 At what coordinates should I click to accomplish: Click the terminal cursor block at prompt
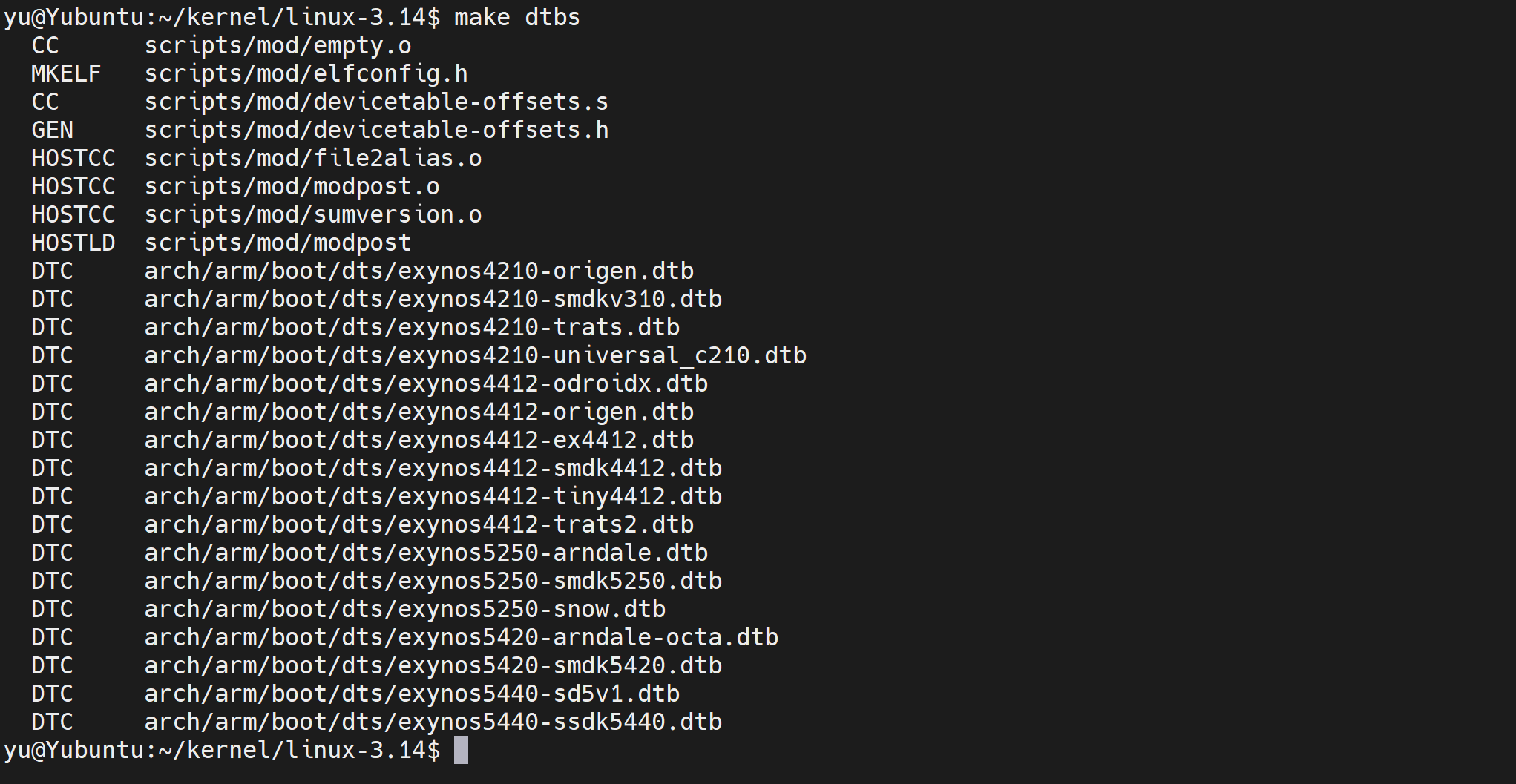[461, 750]
